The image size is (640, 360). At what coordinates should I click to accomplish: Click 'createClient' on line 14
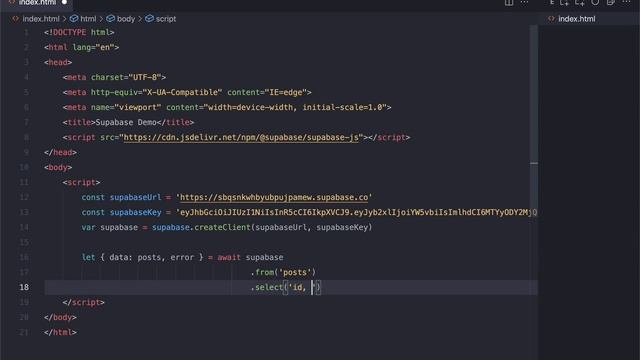(222, 228)
